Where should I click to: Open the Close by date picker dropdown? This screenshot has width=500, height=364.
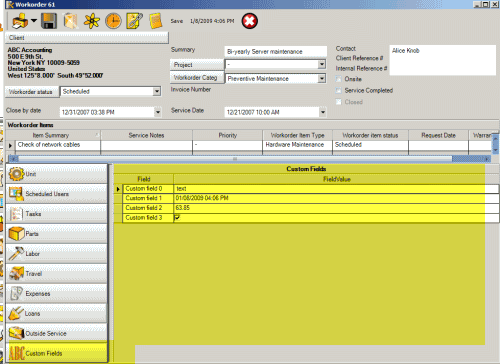pyautogui.click(x=158, y=112)
